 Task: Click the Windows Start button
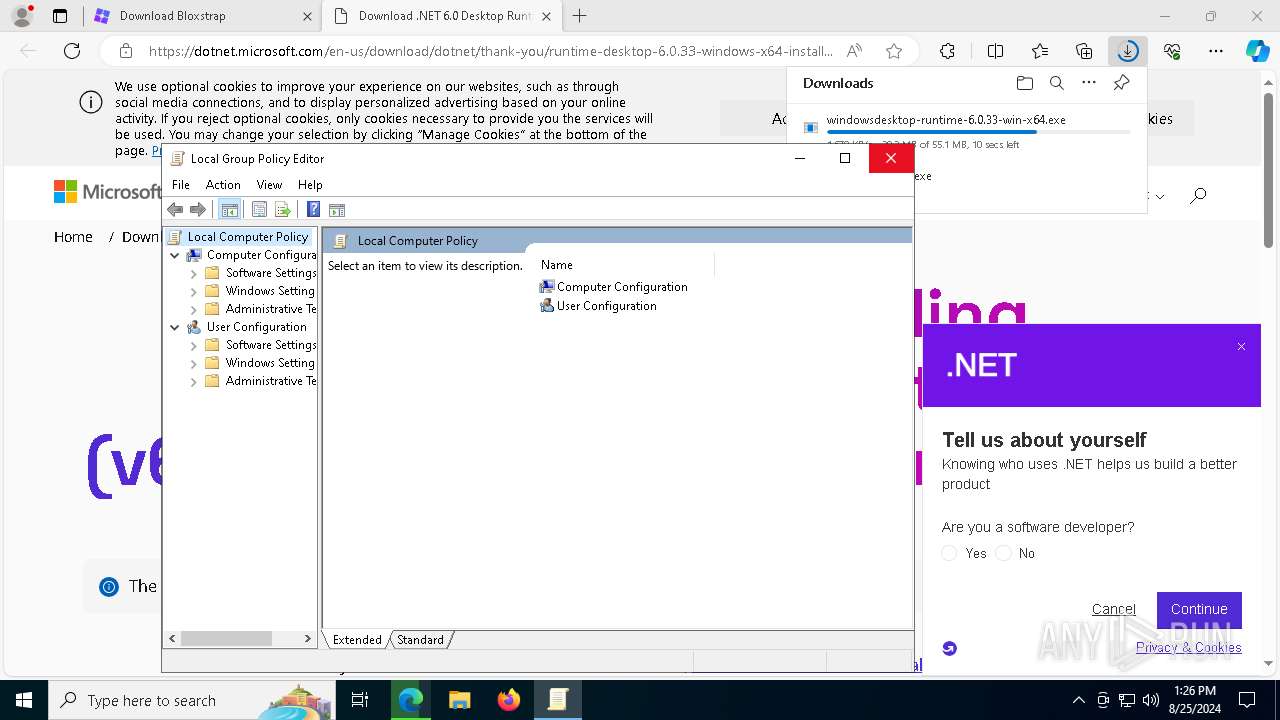coord(23,700)
